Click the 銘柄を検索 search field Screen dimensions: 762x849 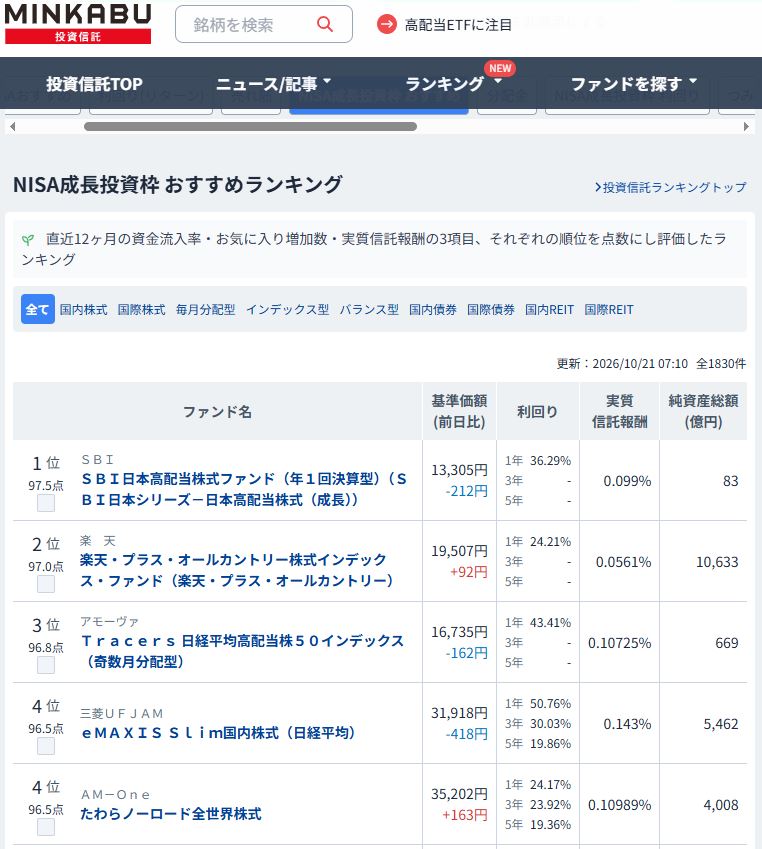click(x=264, y=24)
